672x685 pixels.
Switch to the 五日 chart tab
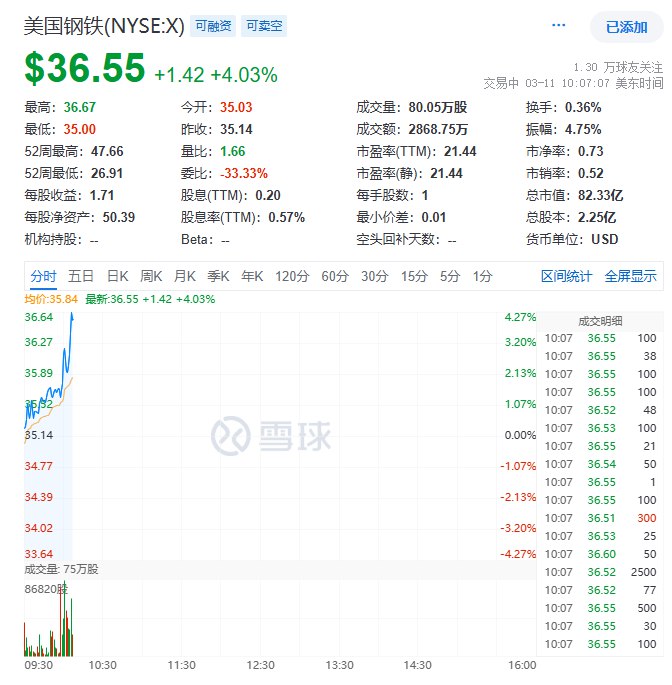[x=81, y=276]
